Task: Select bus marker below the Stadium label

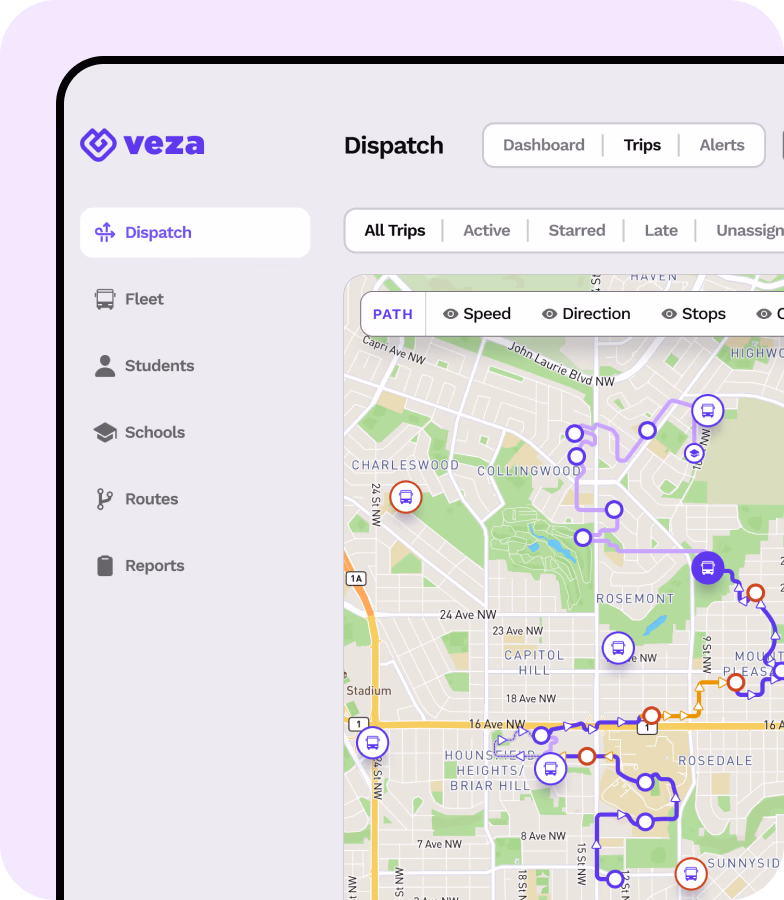Action: pos(372,743)
